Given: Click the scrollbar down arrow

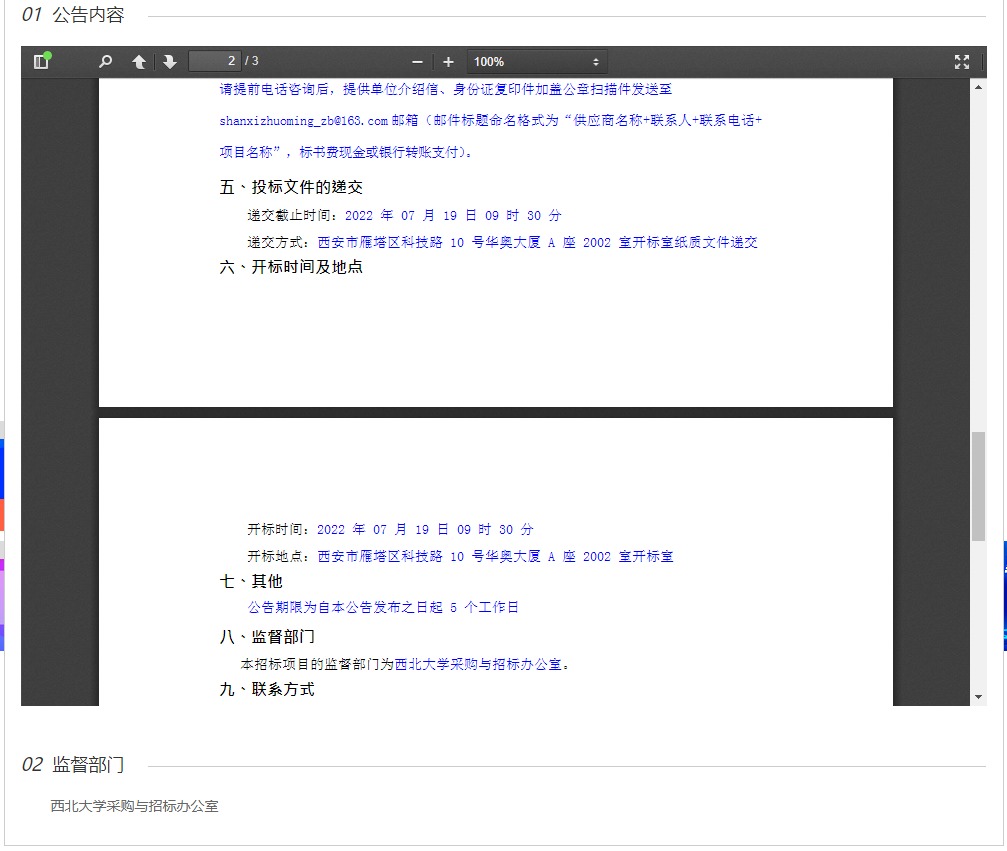Looking at the screenshot, I should (978, 697).
